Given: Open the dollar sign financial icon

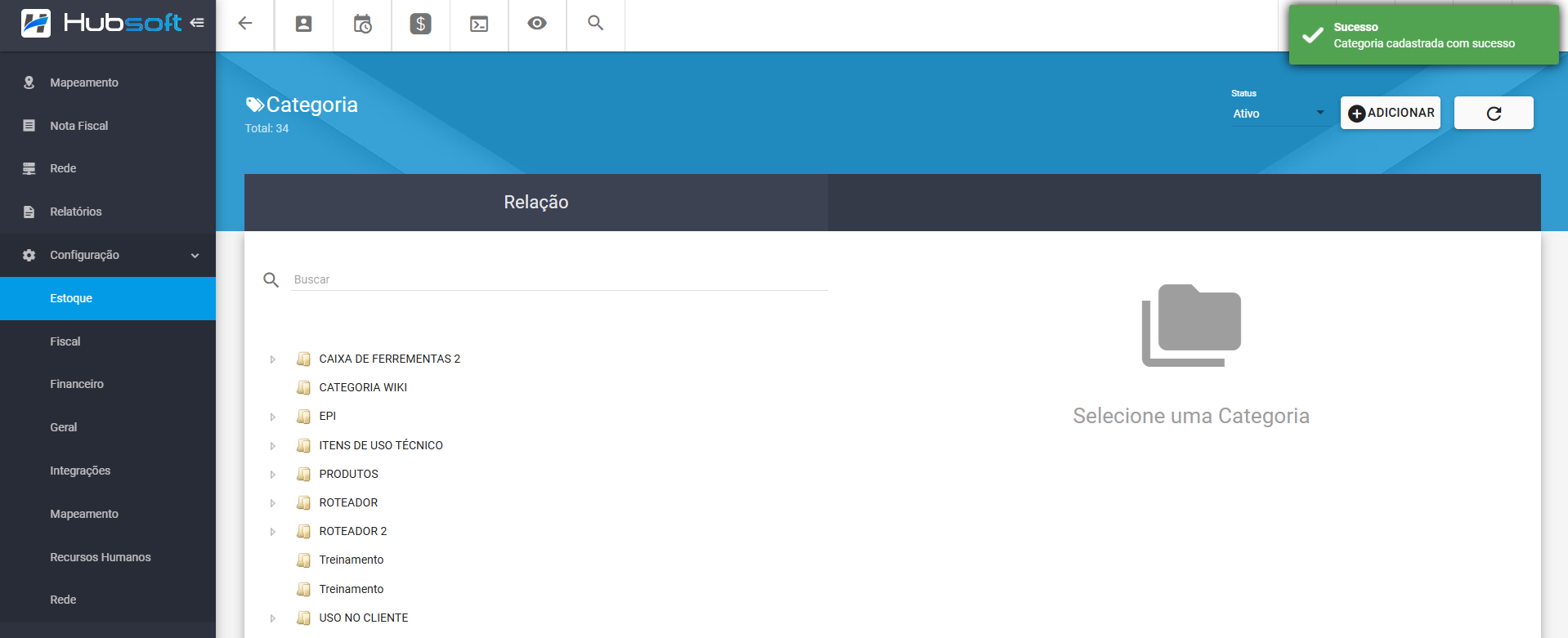Looking at the screenshot, I should pyautogui.click(x=420, y=24).
